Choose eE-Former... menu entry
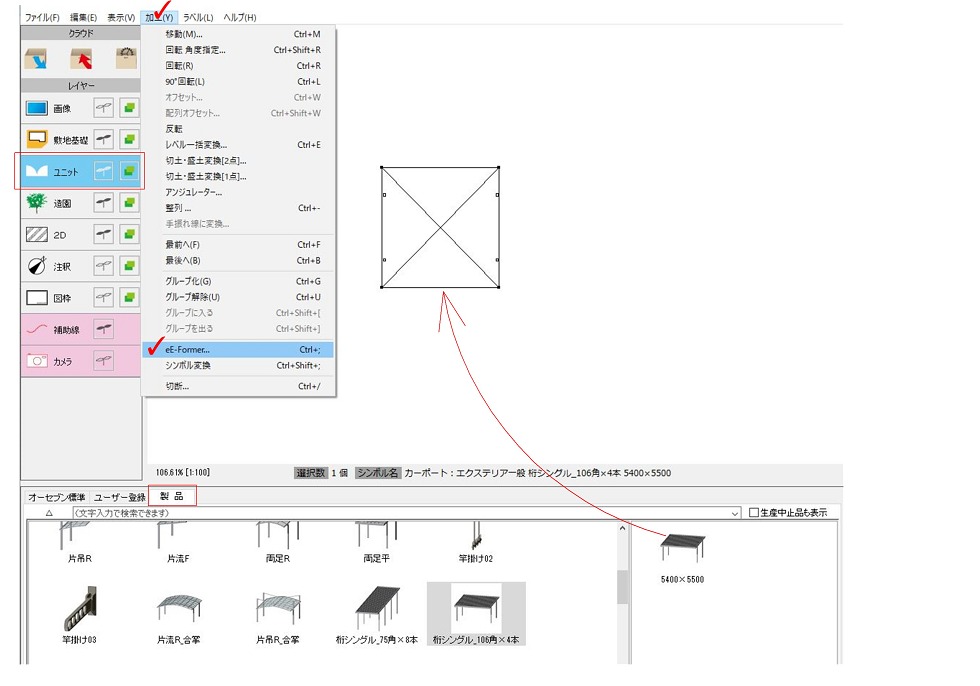980x686 pixels. pyautogui.click(x=238, y=350)
